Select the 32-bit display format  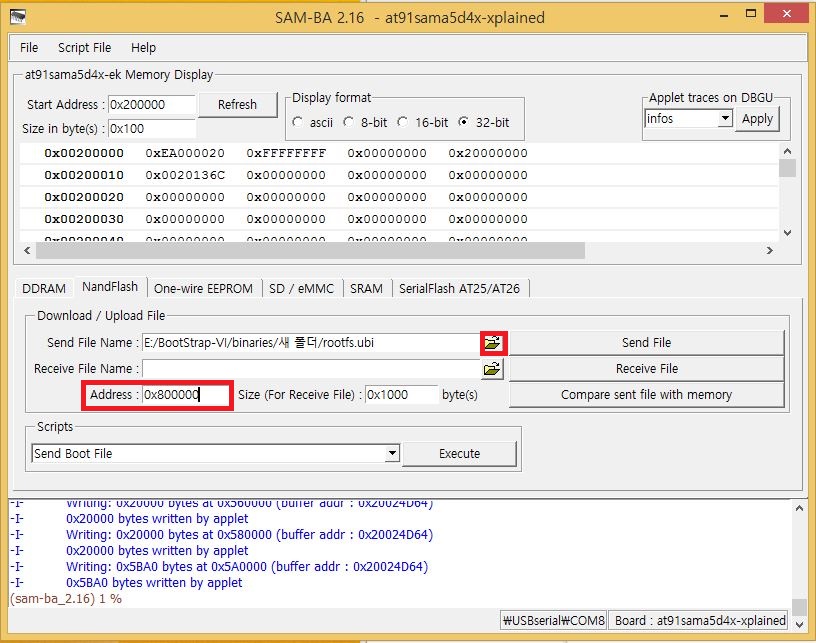pyautogui.click(x=463, y=122)
